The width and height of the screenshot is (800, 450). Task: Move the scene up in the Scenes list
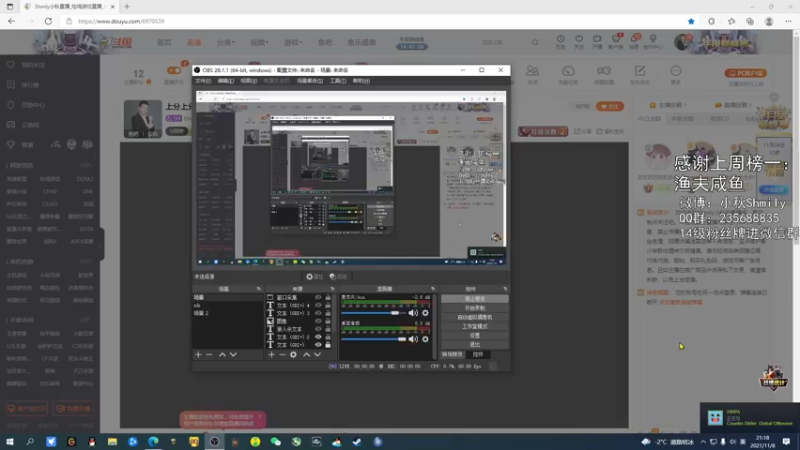click(x=222, y=355)
